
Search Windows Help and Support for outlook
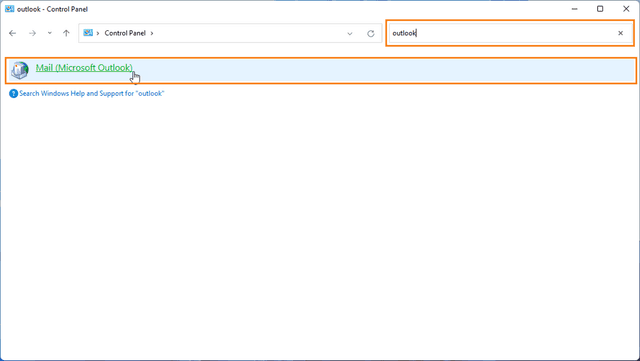pyautogui.click(x=91, y=94)
